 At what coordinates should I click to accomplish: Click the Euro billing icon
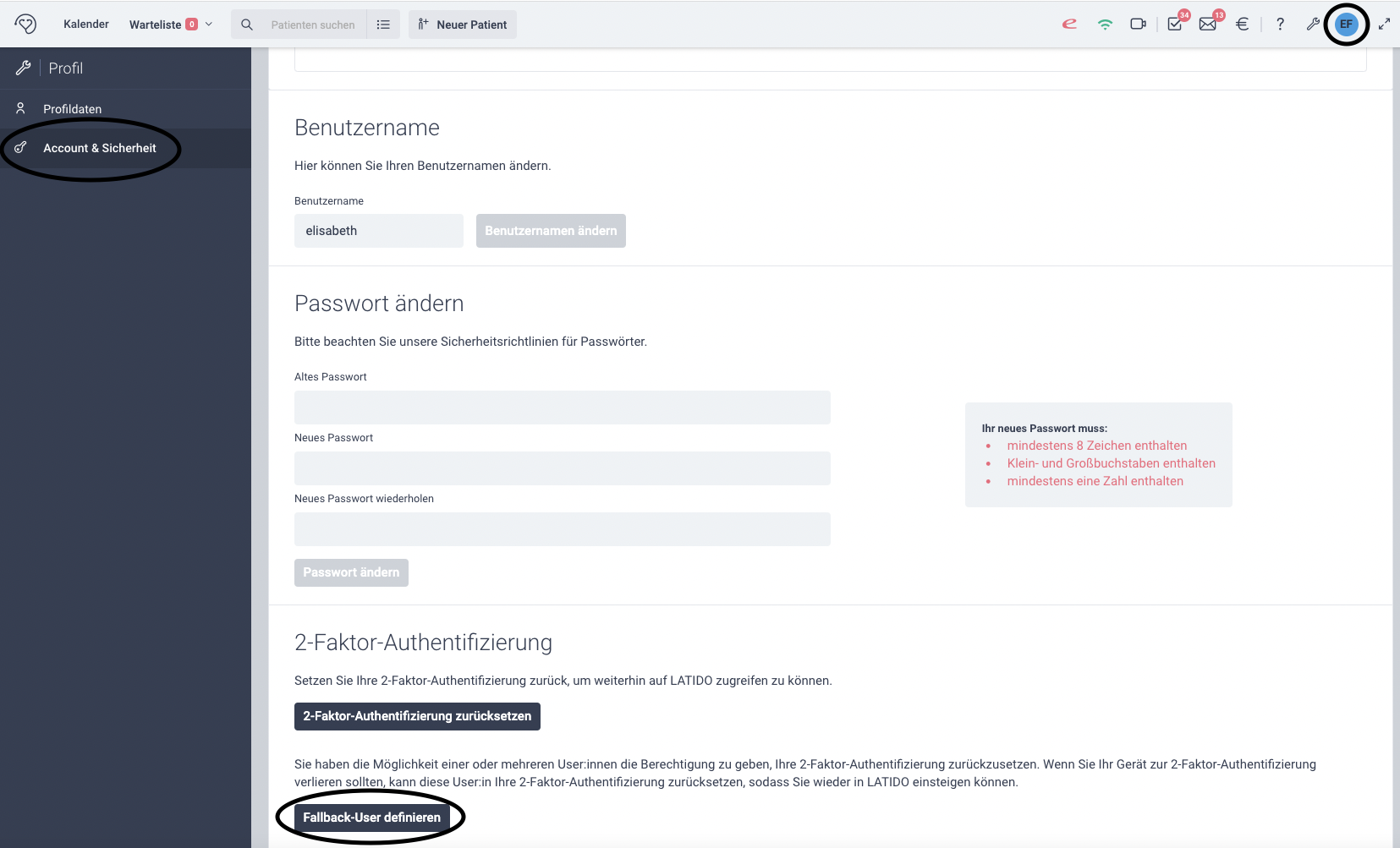click(x=1241, y=24)
